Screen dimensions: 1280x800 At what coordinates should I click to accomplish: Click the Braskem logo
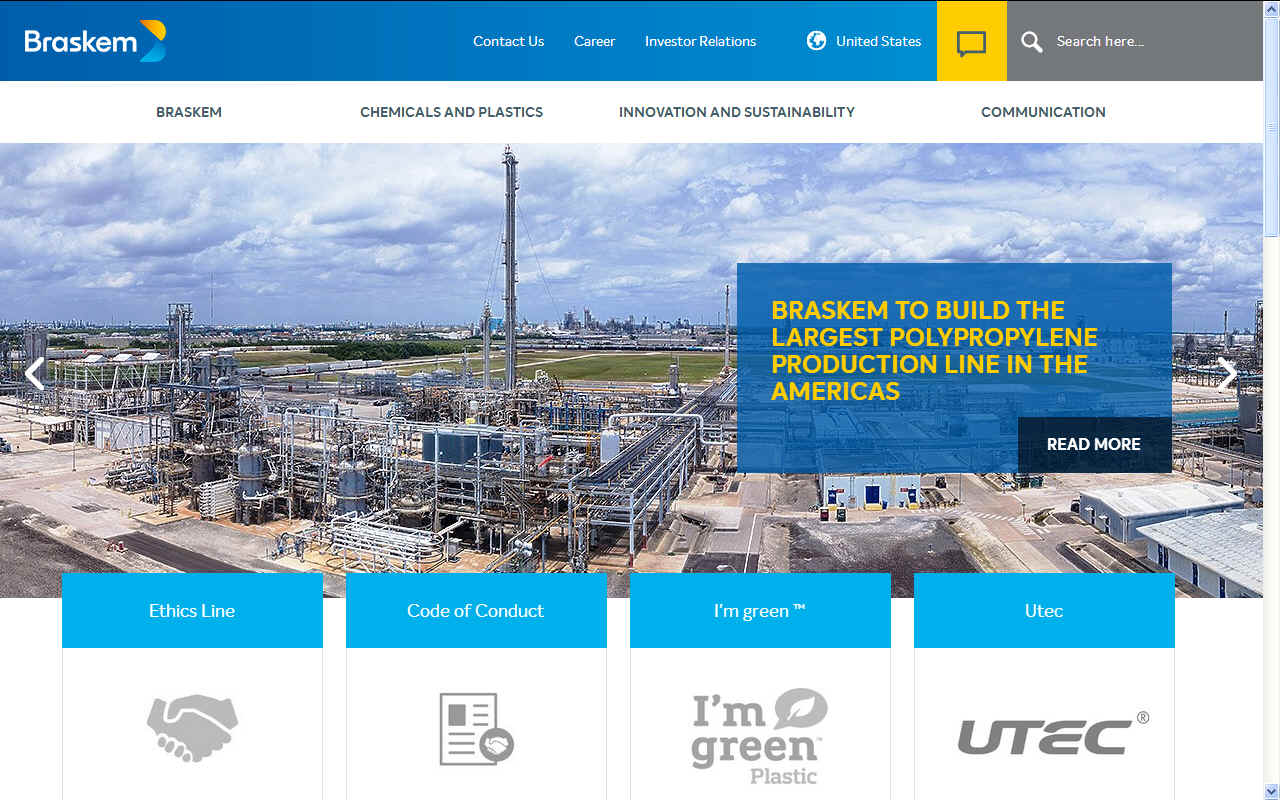click(95, 41)
